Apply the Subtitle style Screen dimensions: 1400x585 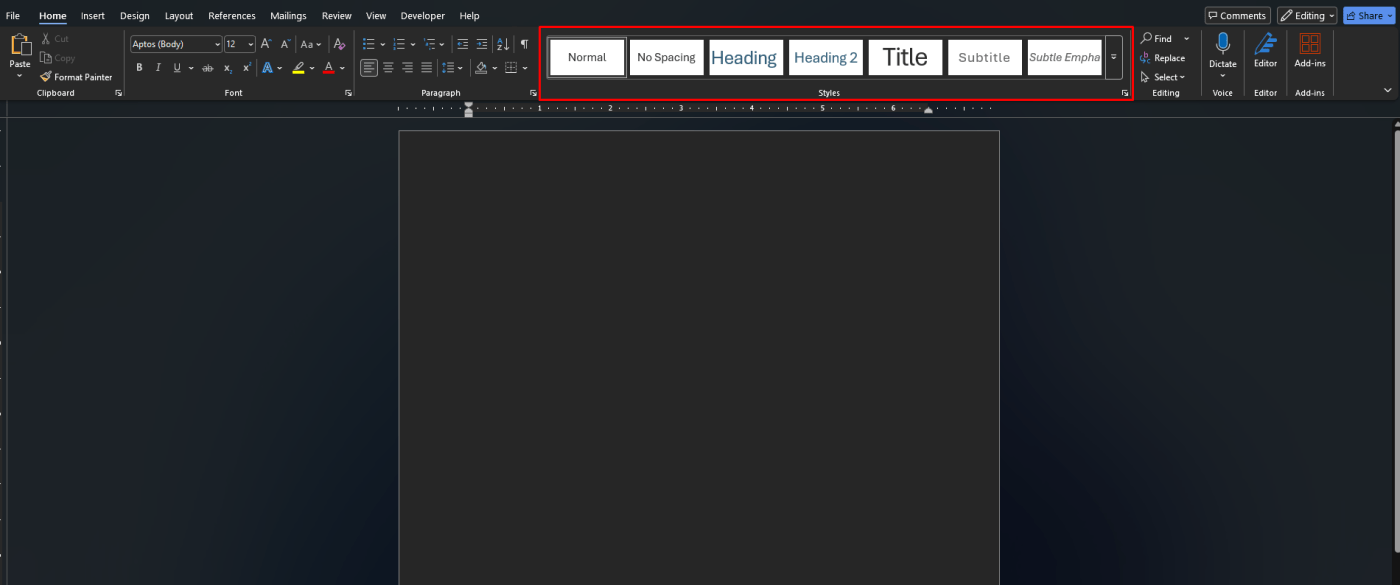[x=985, y=57]
